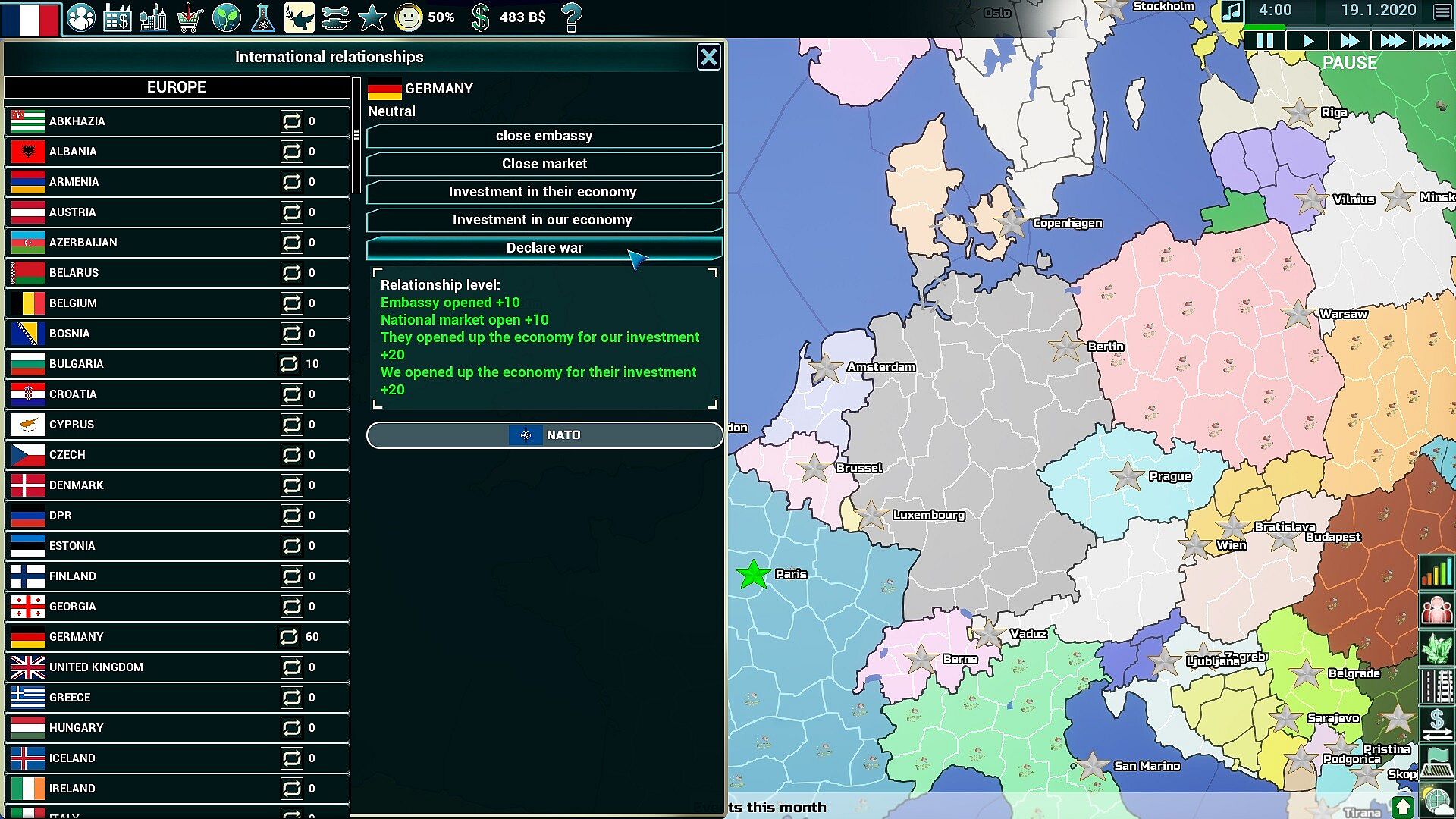1456x819 pixels.
Task: Open the help question mark icon
Action: pyautogui.click(x=572, y=17)
